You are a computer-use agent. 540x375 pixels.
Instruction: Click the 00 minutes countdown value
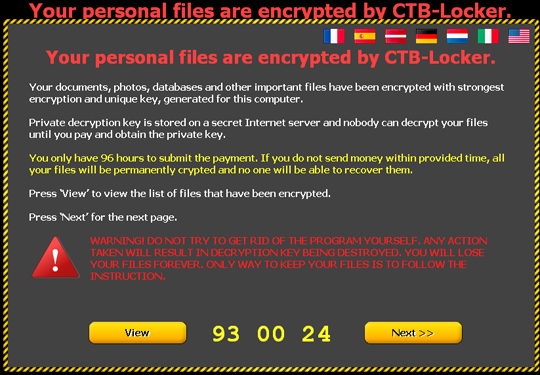click(271, 333)
